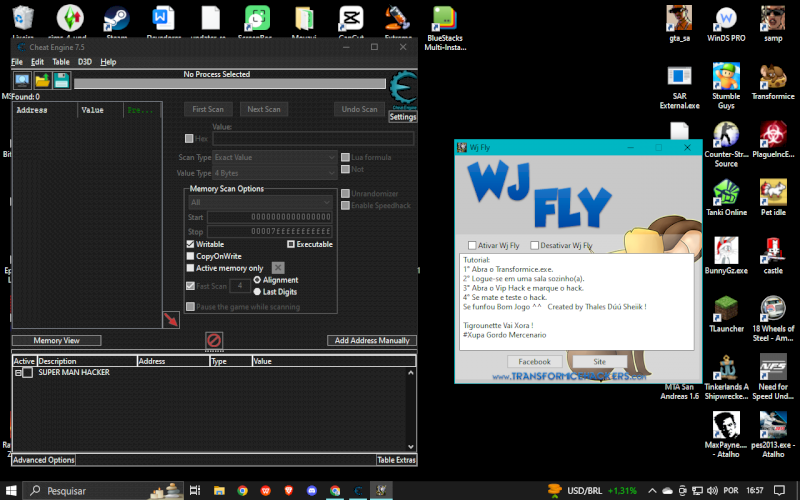Open Discord from the taskbar
The height and width of the screenshot is (500, 800).
coord(312,490)
